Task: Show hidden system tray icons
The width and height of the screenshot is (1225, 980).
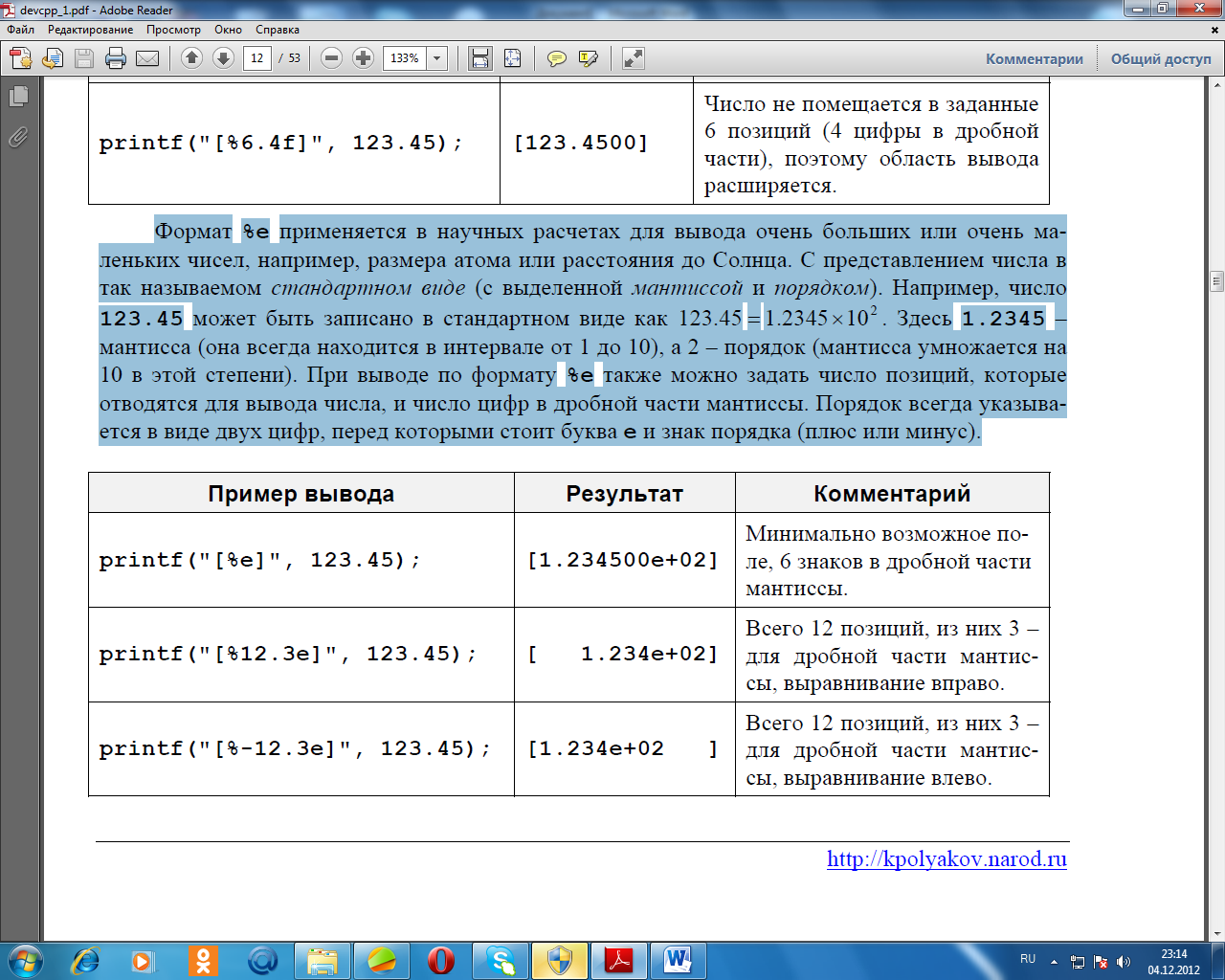Action: tap(1054, 961)
